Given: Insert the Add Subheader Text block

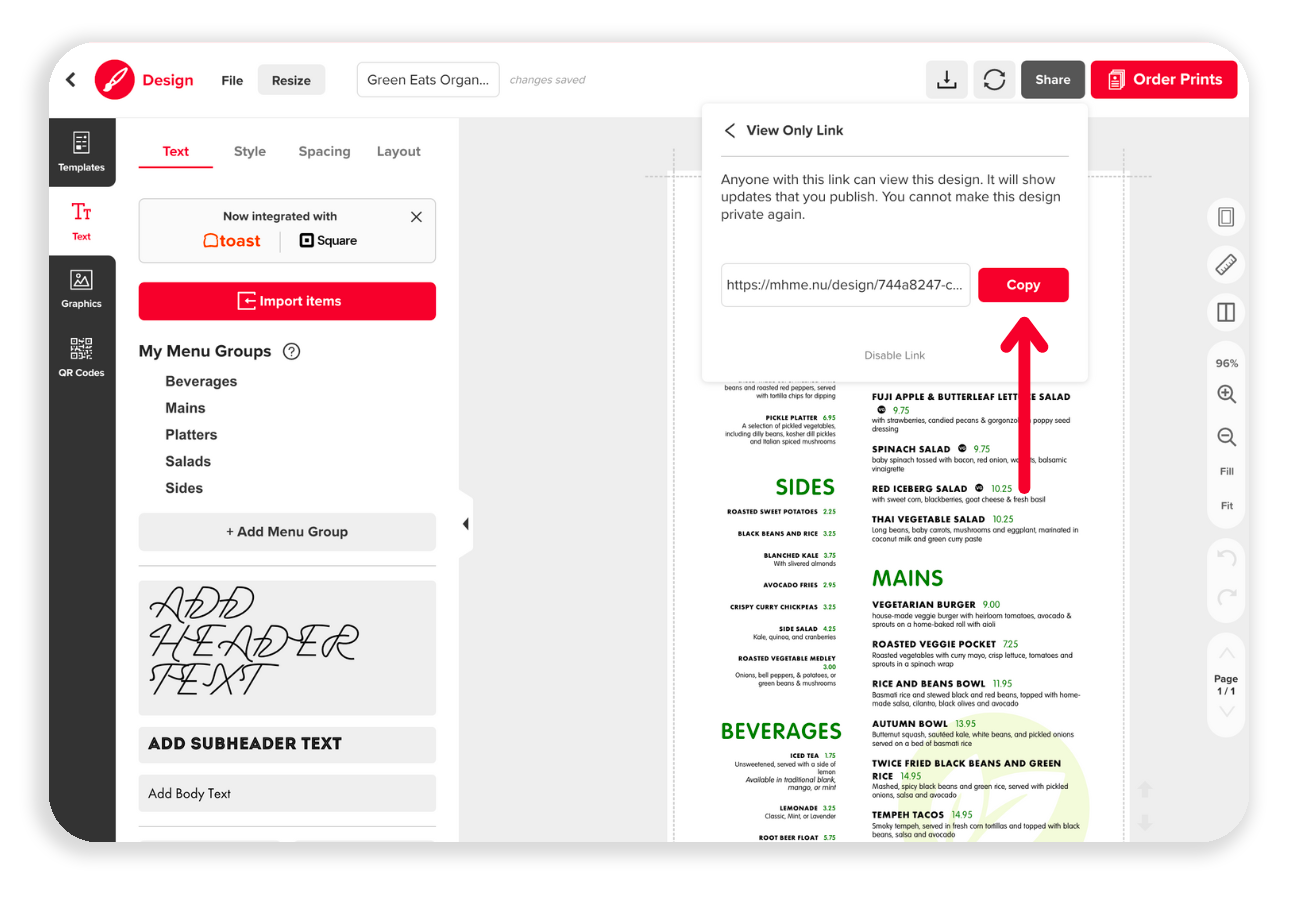Looking at the screenshot, I should (x=287, y=744).
